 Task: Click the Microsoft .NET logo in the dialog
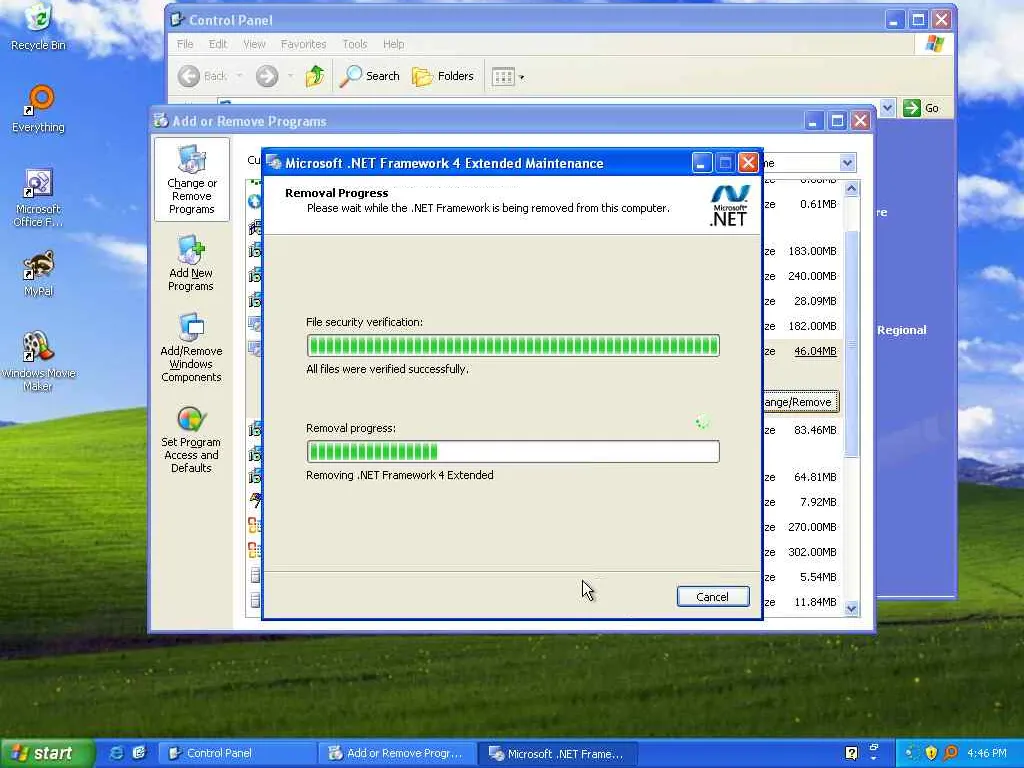pos(729,205)
